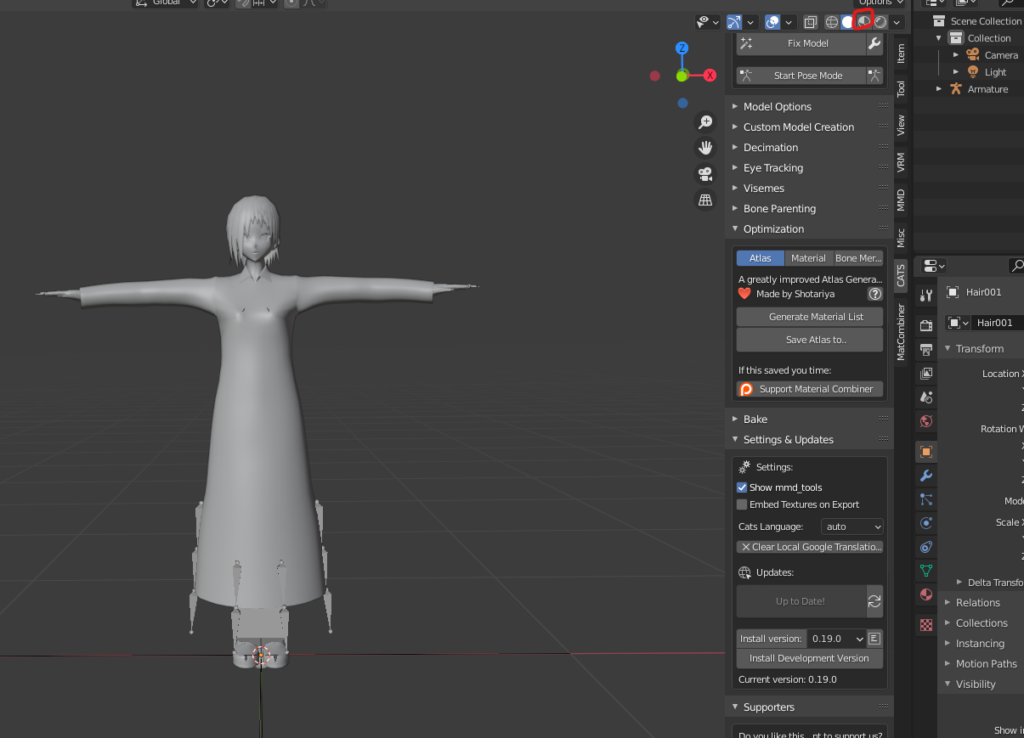The height and width of the screenshot is (738, 1024).
Task: Click the Fix Model magic wand button
Action: tap(801, 43)
